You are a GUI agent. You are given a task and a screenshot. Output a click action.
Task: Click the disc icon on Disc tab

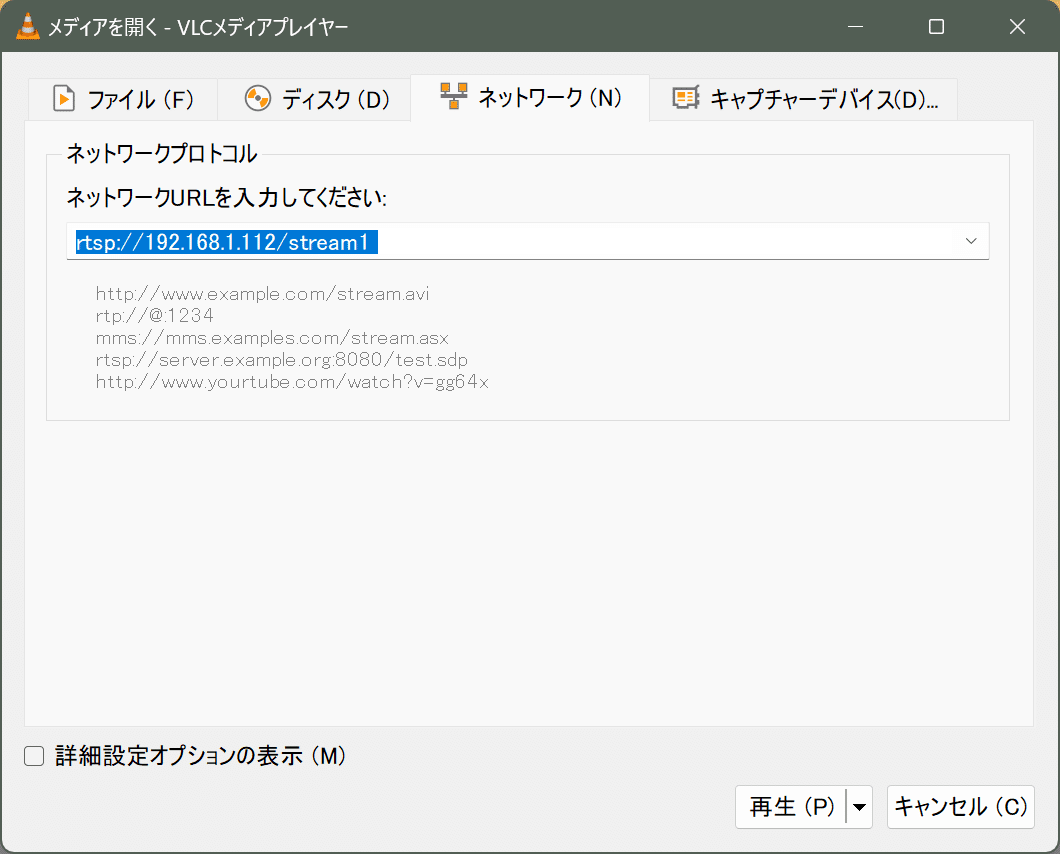click(258, 99)
